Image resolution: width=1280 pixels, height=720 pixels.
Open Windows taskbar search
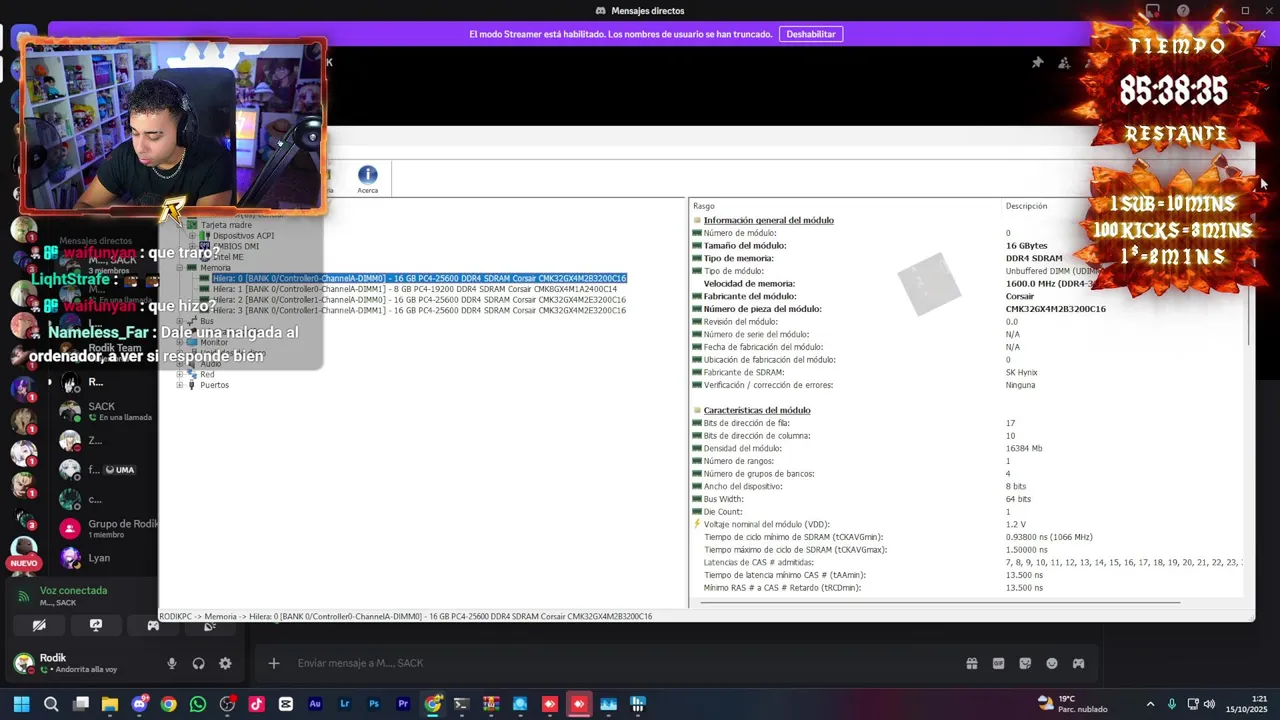tap(51, 704)
